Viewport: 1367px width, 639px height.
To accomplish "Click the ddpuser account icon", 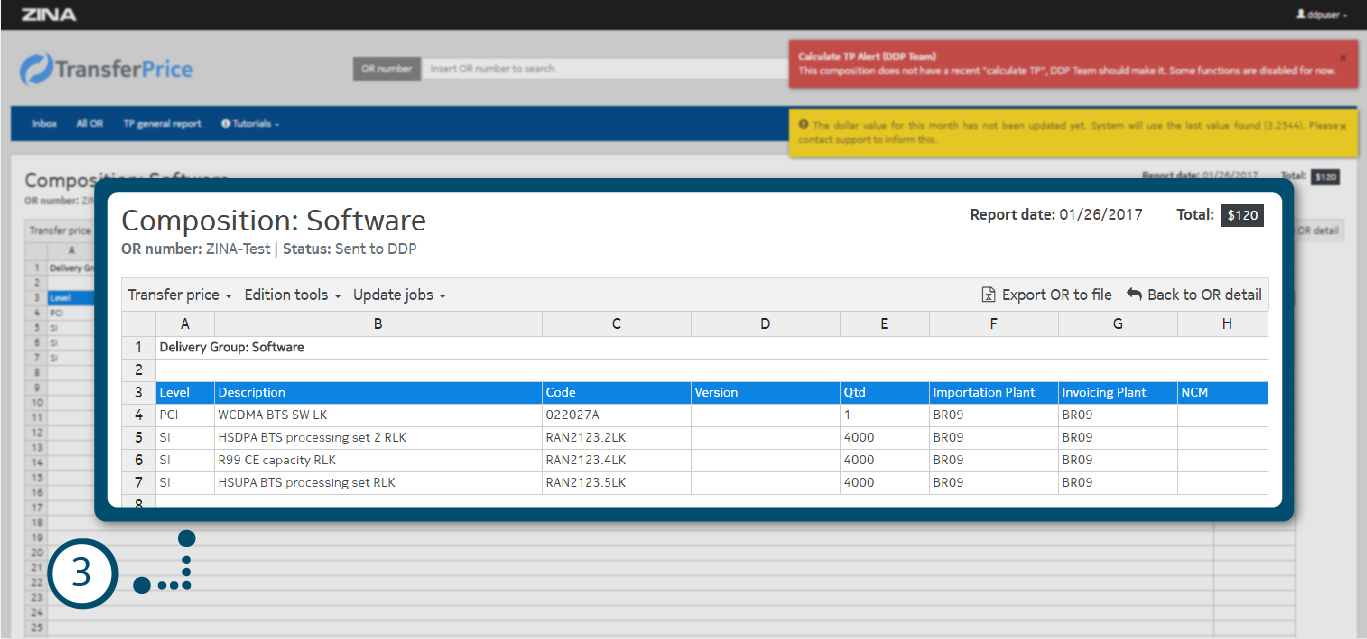I will click(x=1300, y=15).
